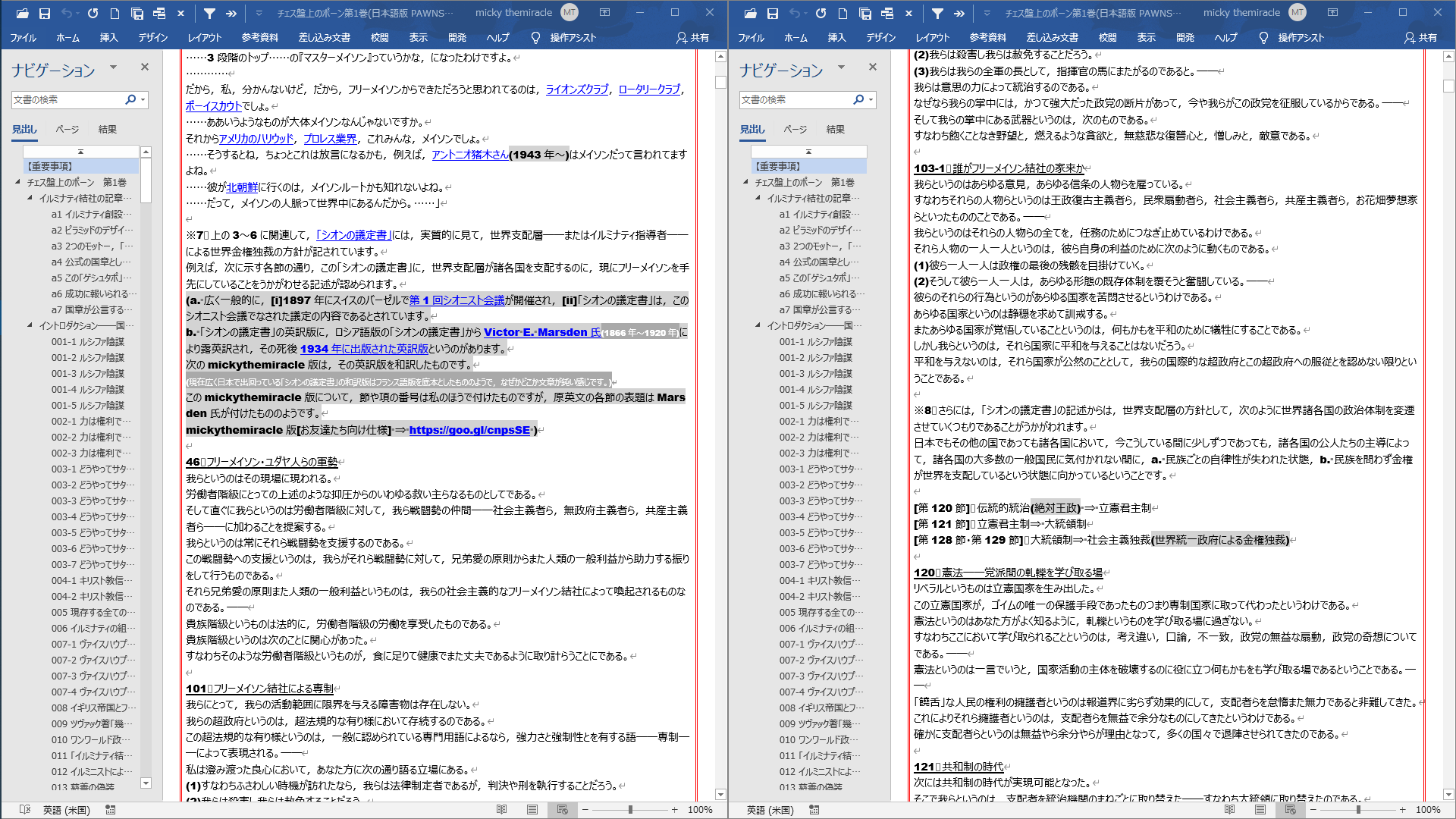Collapse チェス盤上のポーン 第1巻 heading, right pane

[746, 182]
